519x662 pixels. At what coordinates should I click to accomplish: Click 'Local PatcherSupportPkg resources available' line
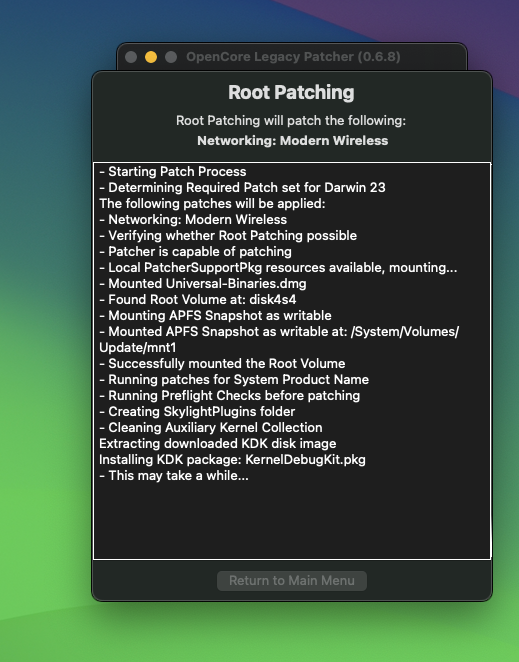tap(278, 268)
